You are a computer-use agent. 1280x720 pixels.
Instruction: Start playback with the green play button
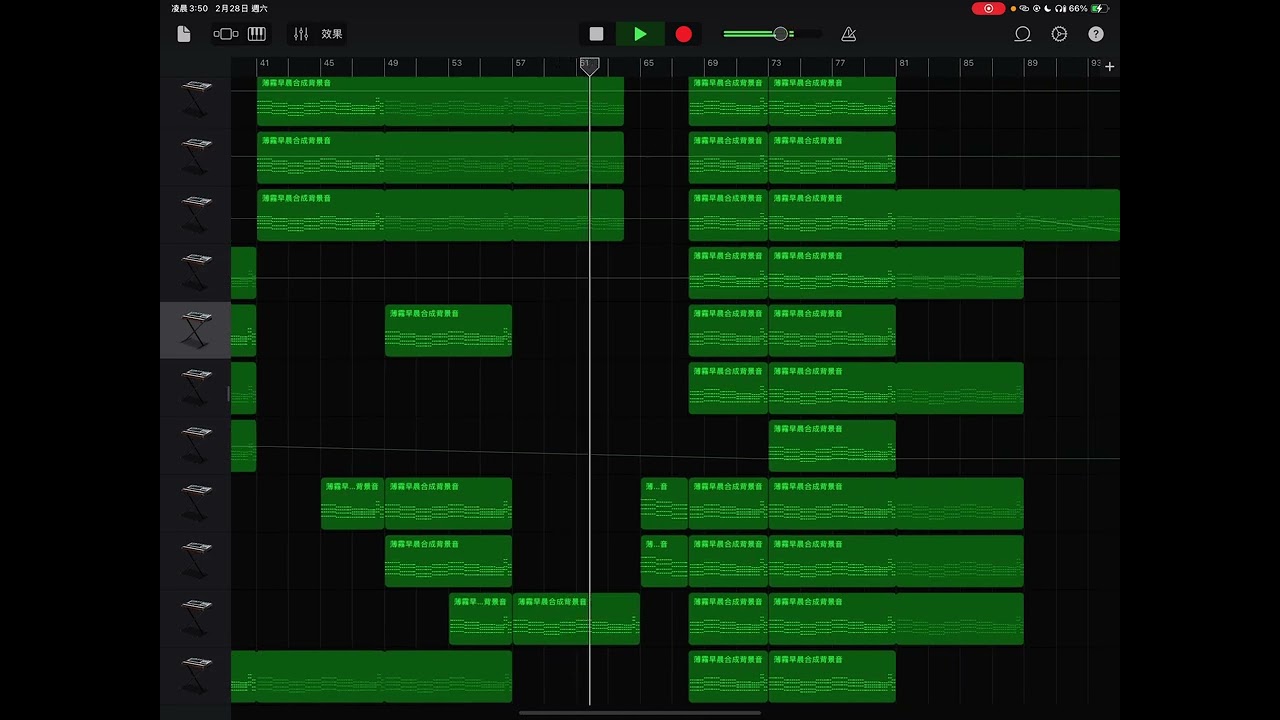tap(640, 34)
